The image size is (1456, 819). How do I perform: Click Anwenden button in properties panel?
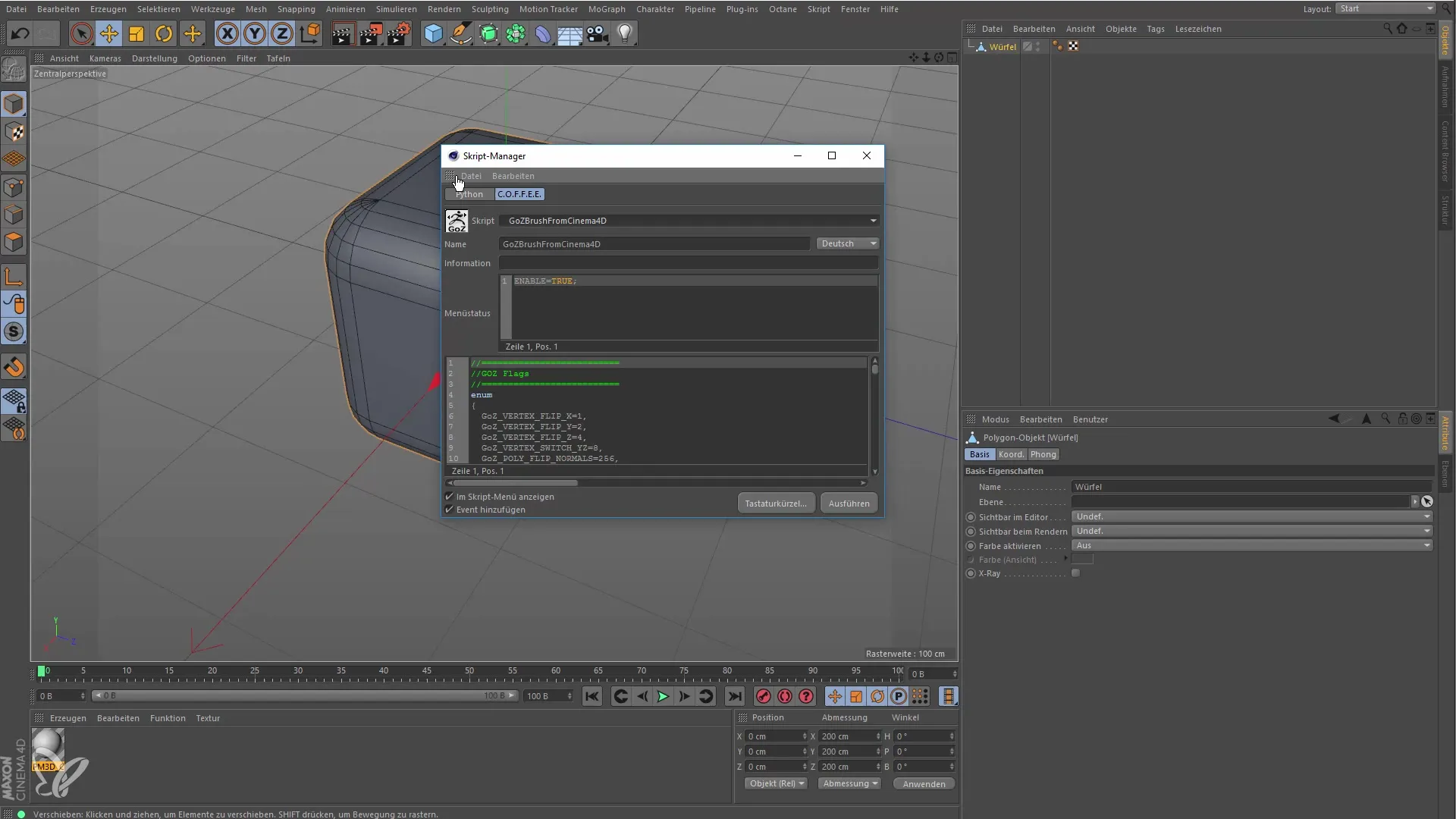tap(923, 783)
